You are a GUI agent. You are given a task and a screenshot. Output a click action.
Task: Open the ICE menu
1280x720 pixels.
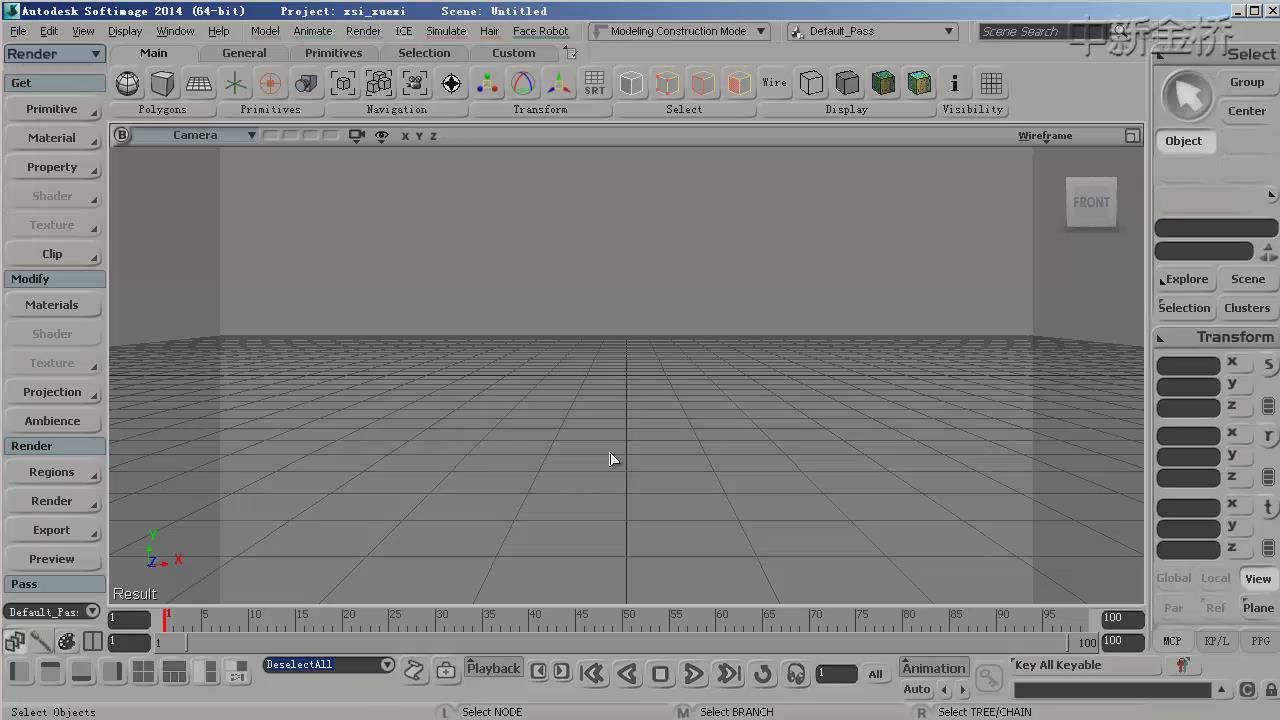pyautogui.click(x=404, y=31)
